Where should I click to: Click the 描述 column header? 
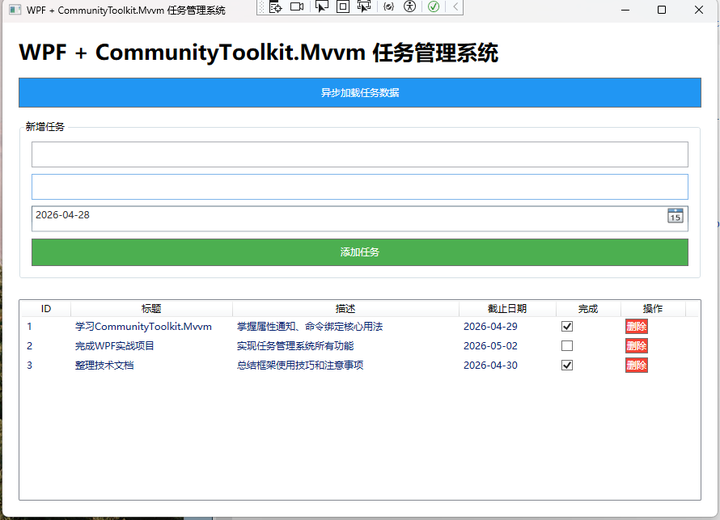pyautogui.click(x=345, y=309)
